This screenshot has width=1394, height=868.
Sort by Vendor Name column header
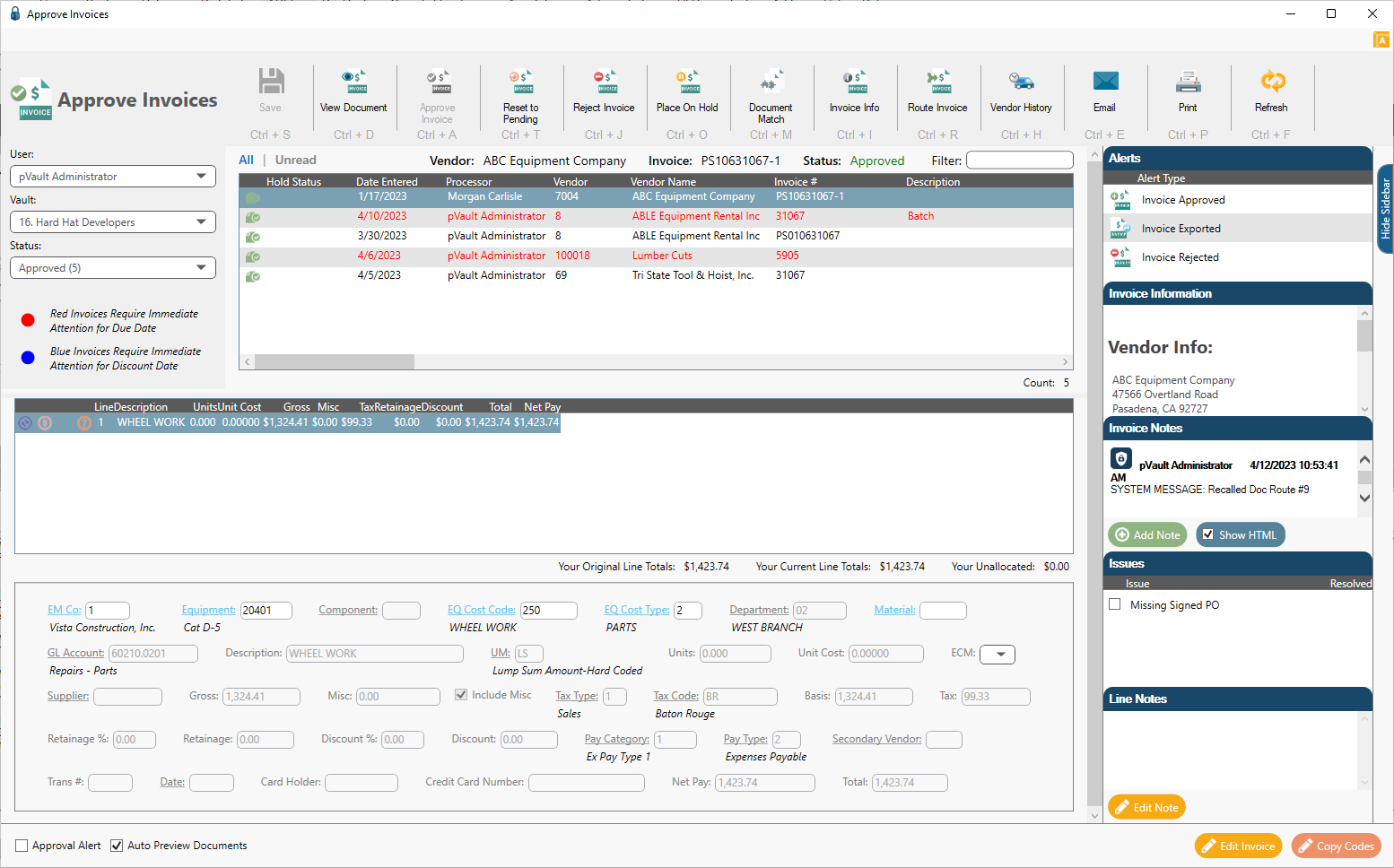663,182
